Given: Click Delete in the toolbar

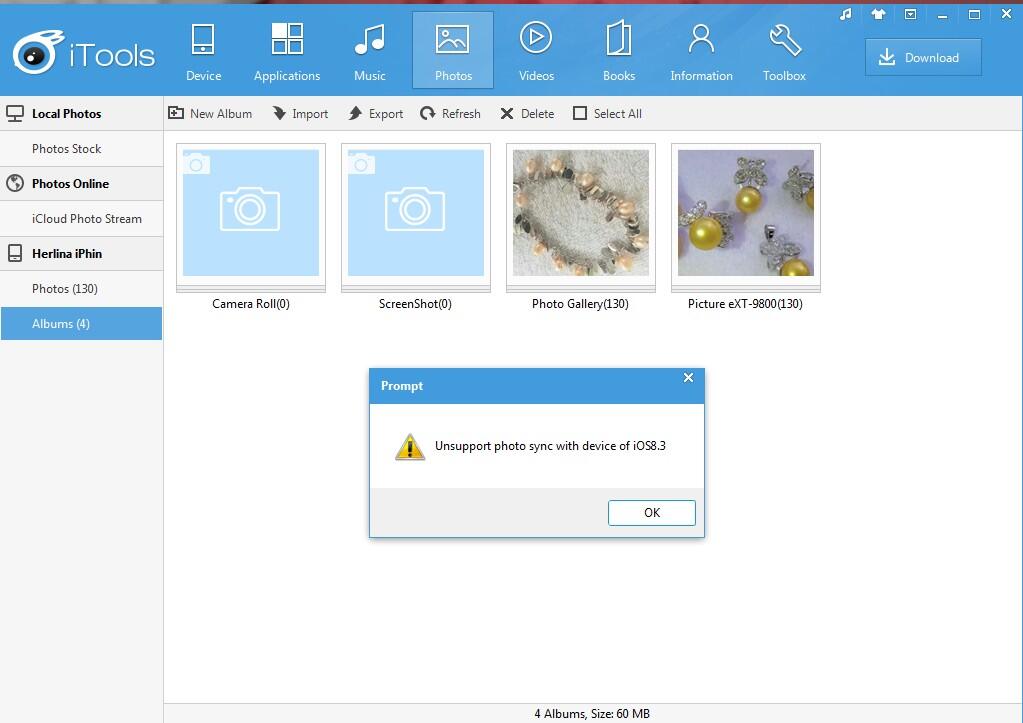Looking at the screenshot, I should coord(527,114).
